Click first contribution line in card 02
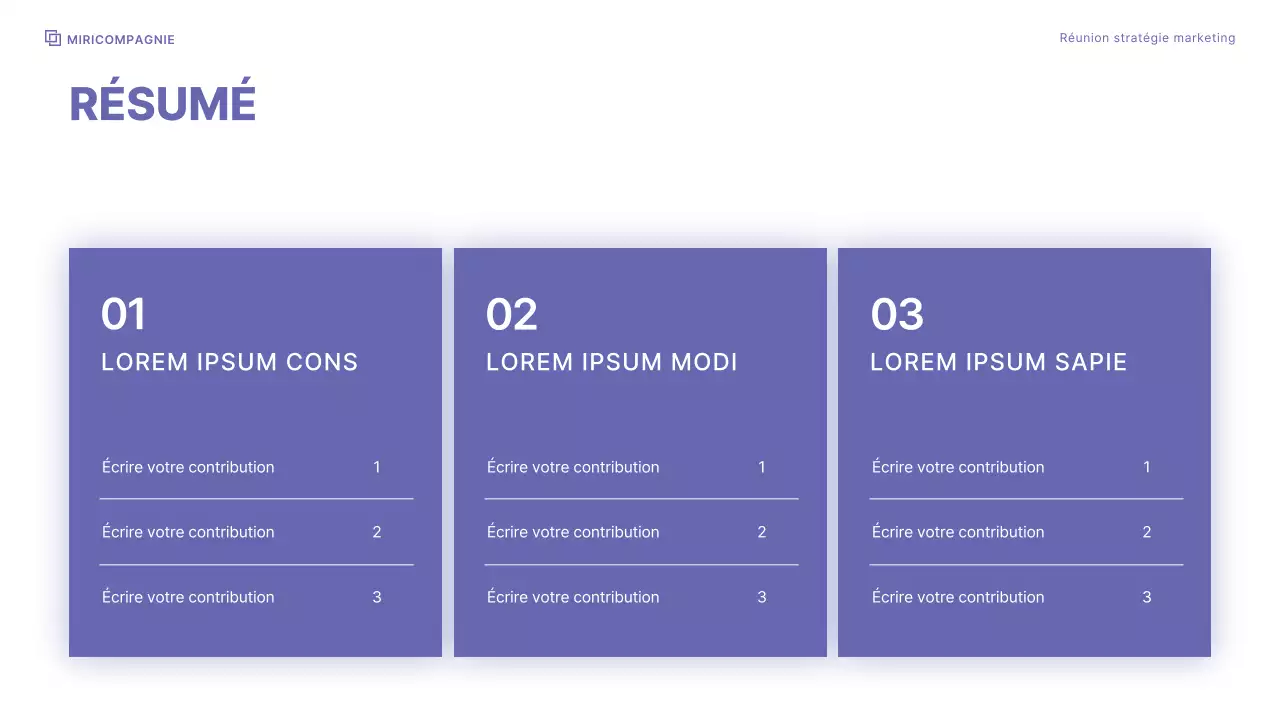The height and width of the screenshot is (720, 1280). (x=573, y=467)
